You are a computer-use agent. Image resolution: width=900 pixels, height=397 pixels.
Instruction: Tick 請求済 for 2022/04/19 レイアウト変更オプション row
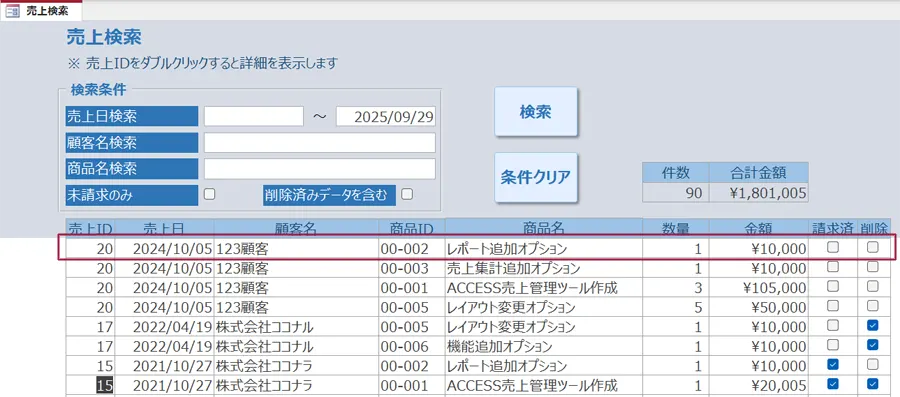[832, 325]
